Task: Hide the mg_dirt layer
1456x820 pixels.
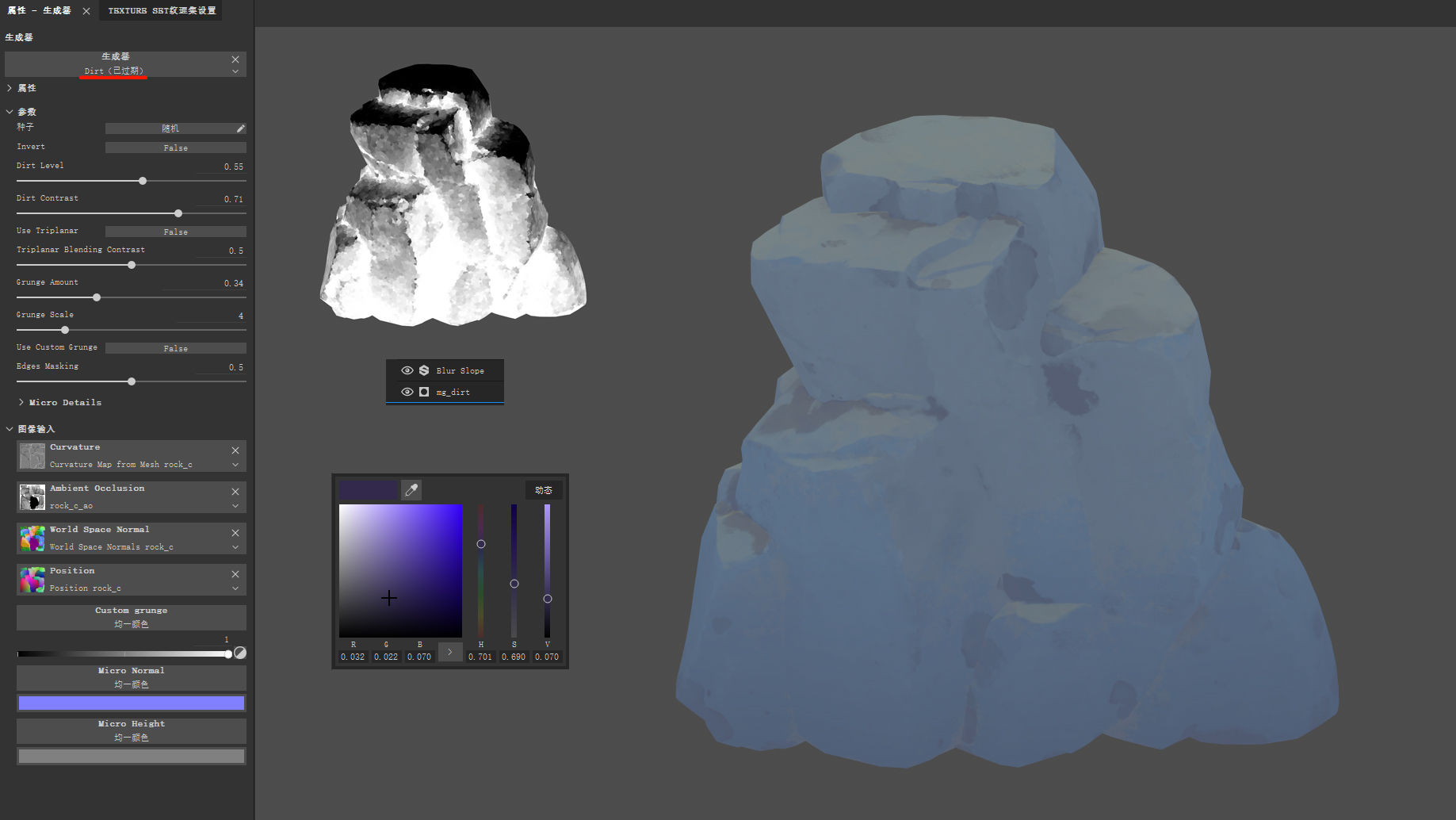Action: tap(407, 392)
